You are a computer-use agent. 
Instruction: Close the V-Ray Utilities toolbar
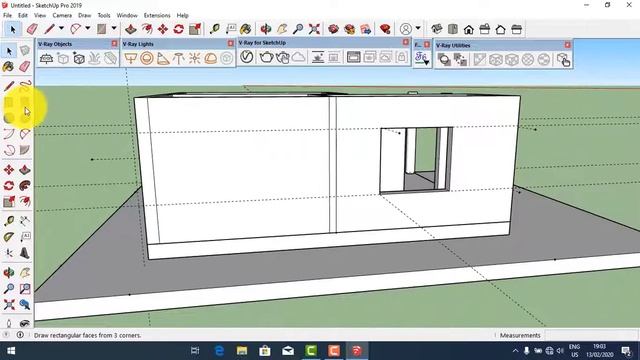point(567,45)
